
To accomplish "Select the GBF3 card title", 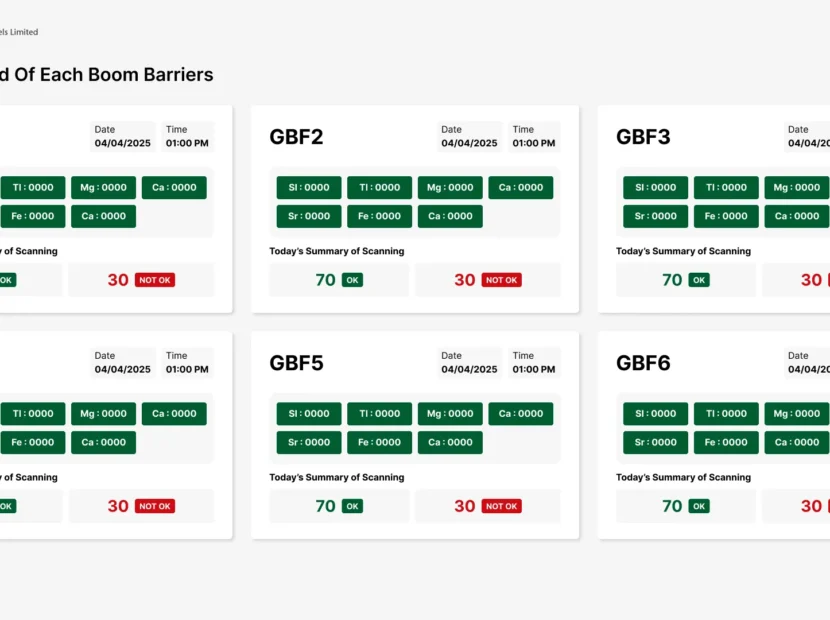I will click(643, 137).
